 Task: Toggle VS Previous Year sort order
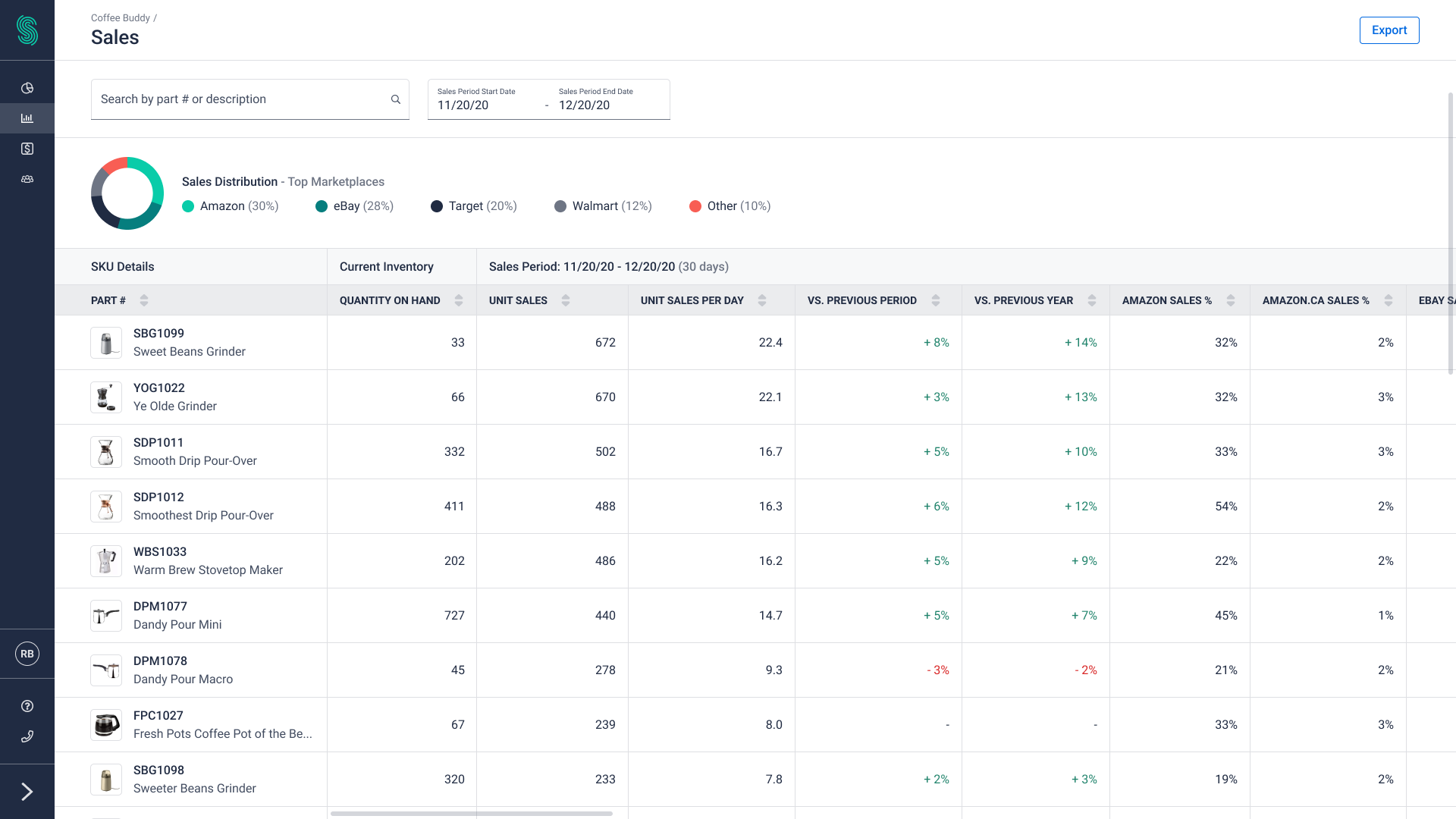(x=1090, y=300)
